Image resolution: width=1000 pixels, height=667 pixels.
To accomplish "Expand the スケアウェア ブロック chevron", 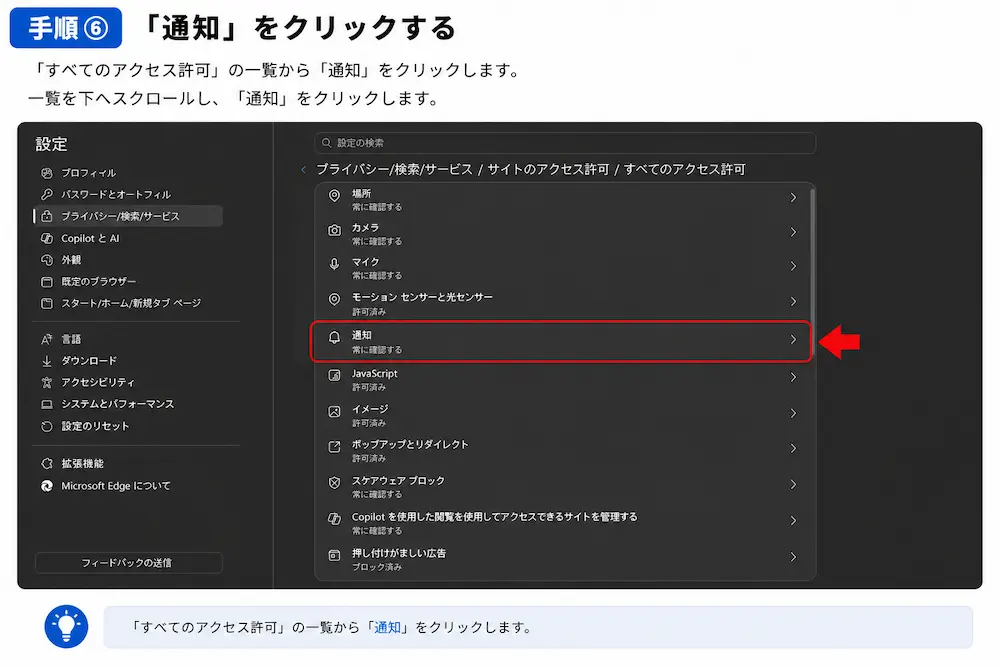I will 793,485.
